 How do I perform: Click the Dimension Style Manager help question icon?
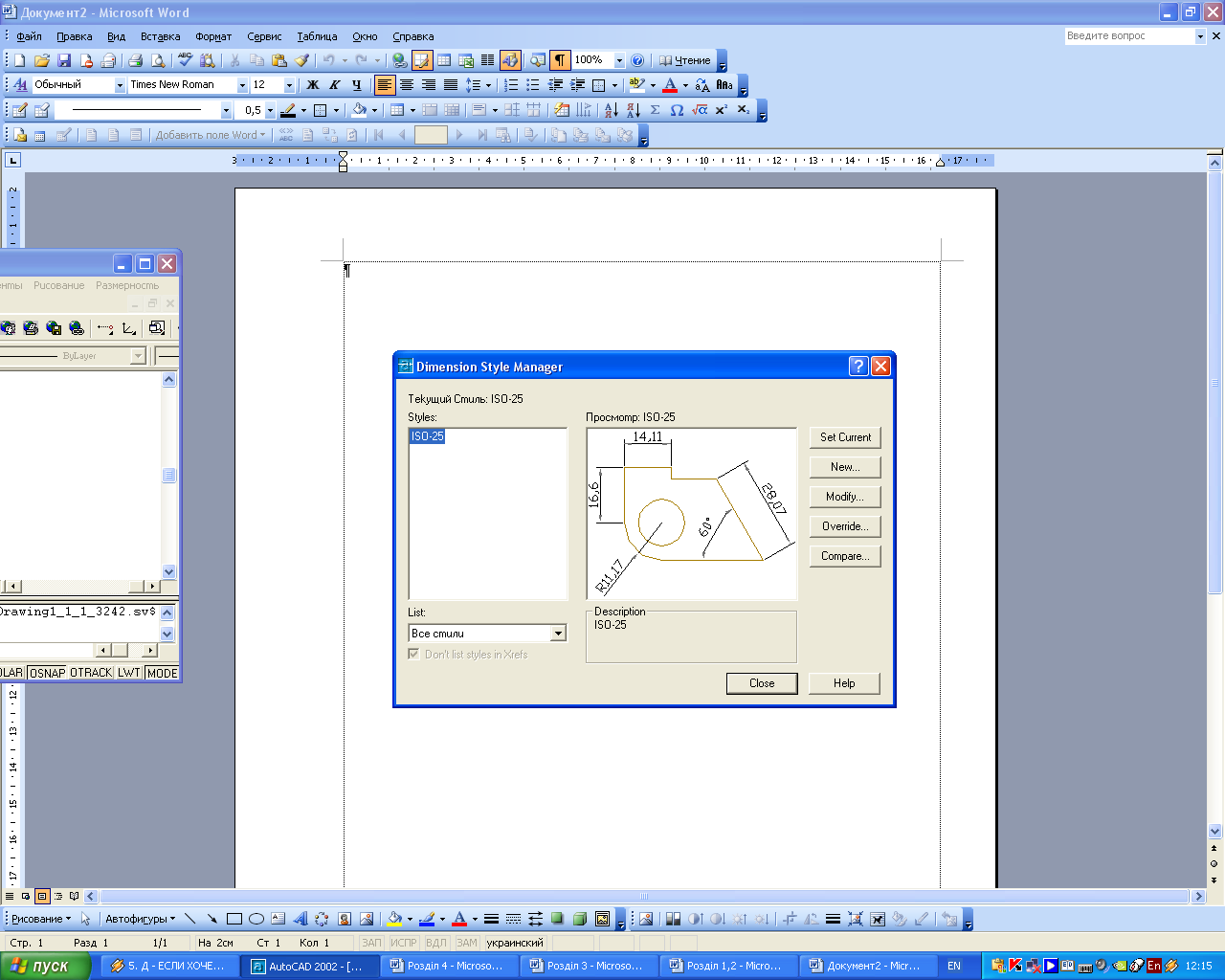(x=858, y=366)
